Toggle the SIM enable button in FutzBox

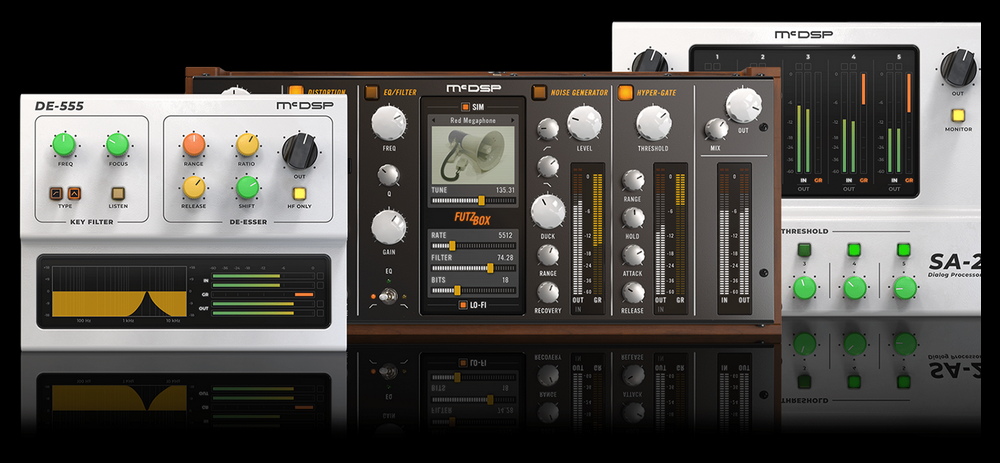(465, 107)
